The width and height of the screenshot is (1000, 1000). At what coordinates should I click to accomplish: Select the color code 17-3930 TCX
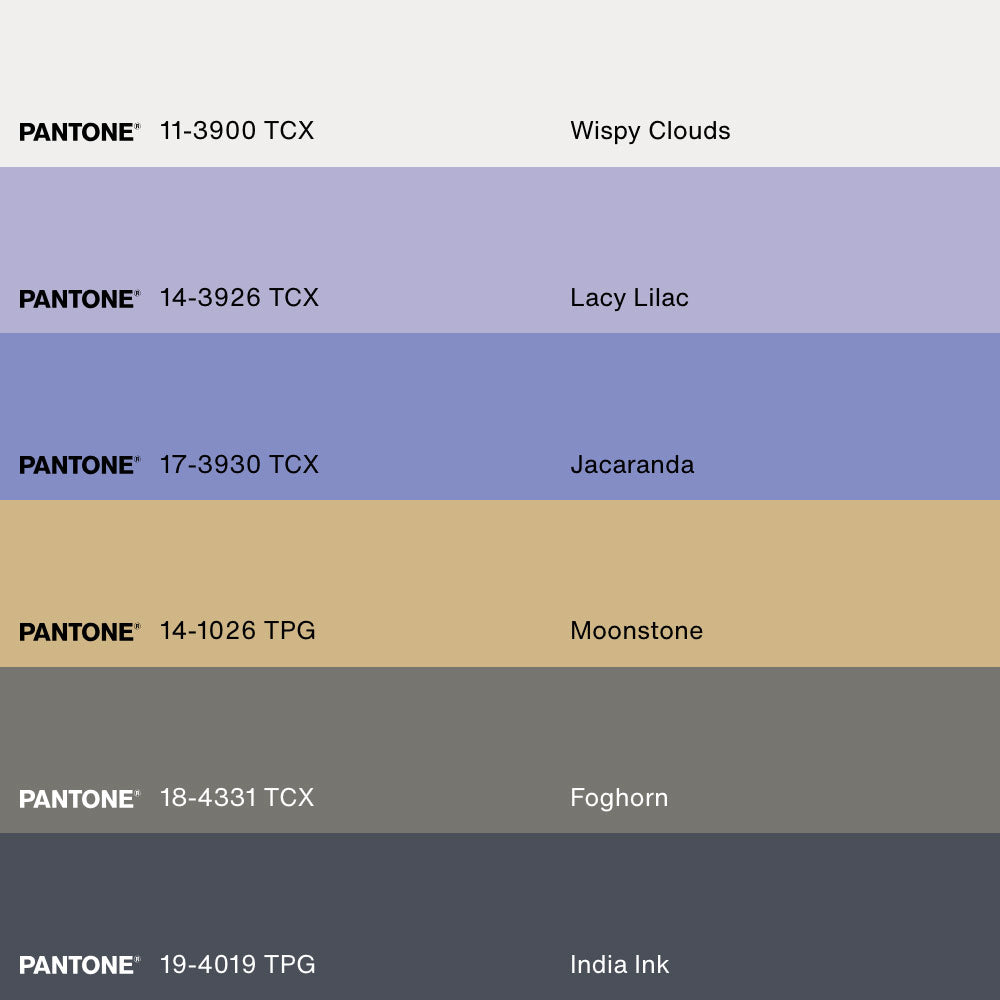239,464
